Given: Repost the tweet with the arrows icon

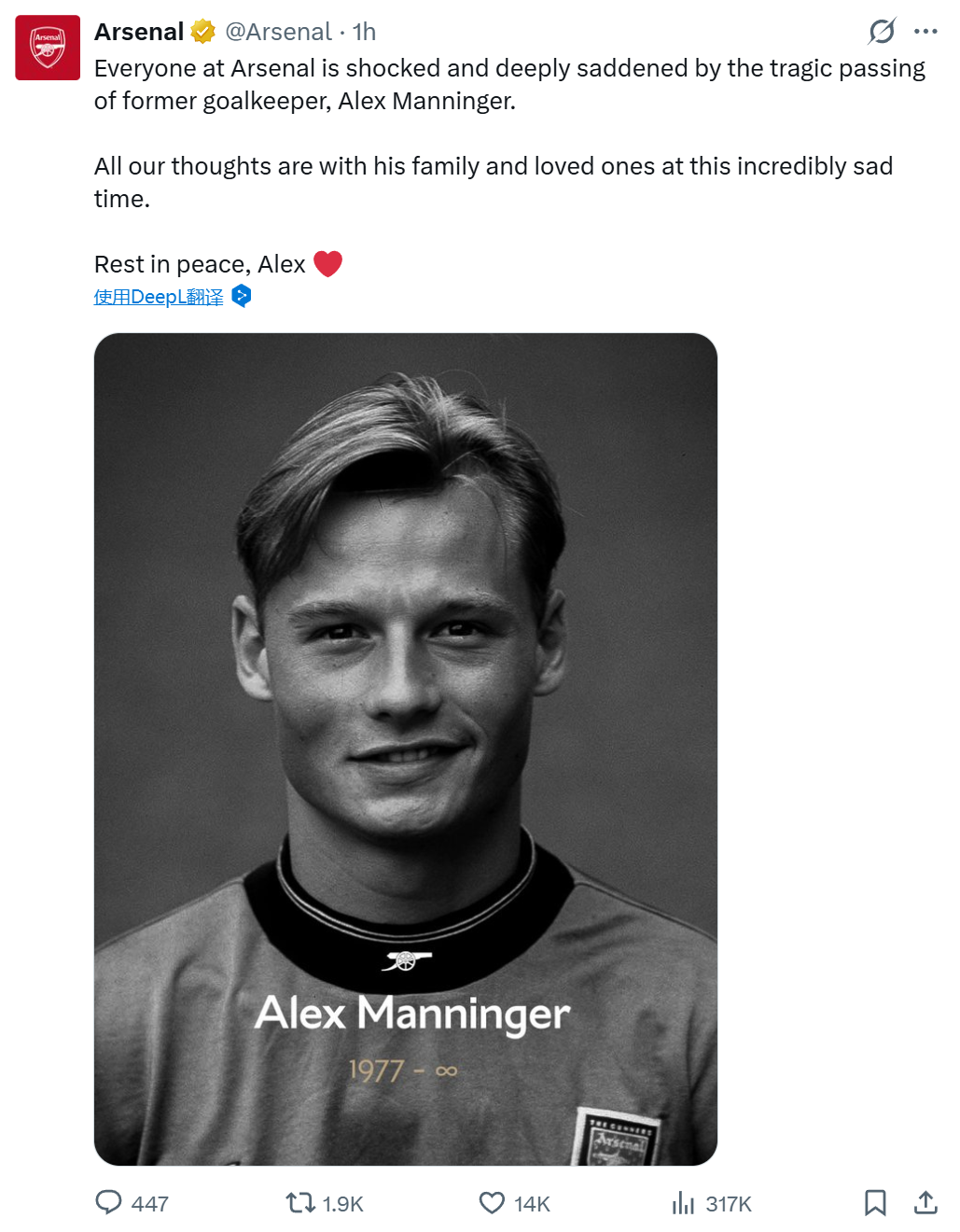Looking at the screenshot, I should click(x=300, y=1202).
